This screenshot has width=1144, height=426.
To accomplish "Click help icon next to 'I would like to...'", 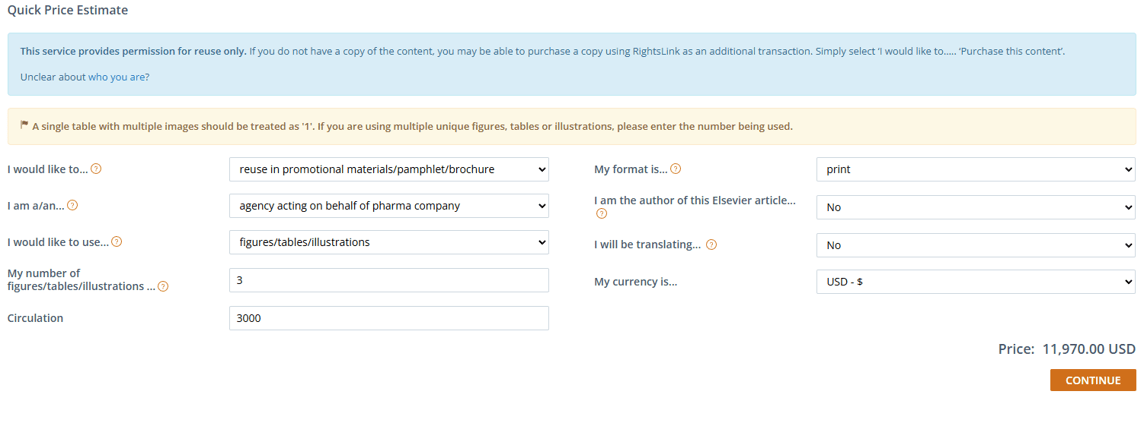I will pyautogui.click(x=96, y=169).
